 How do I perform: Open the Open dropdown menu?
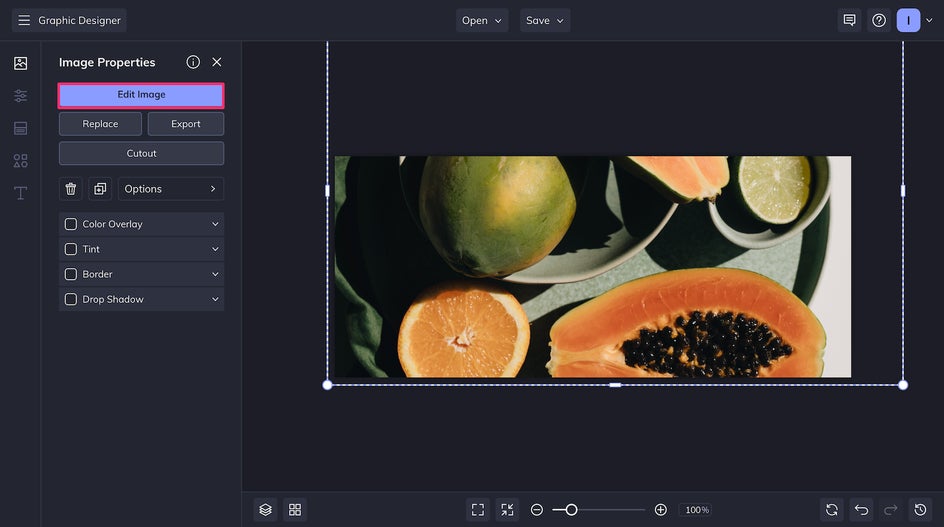[x=482, y=20]
